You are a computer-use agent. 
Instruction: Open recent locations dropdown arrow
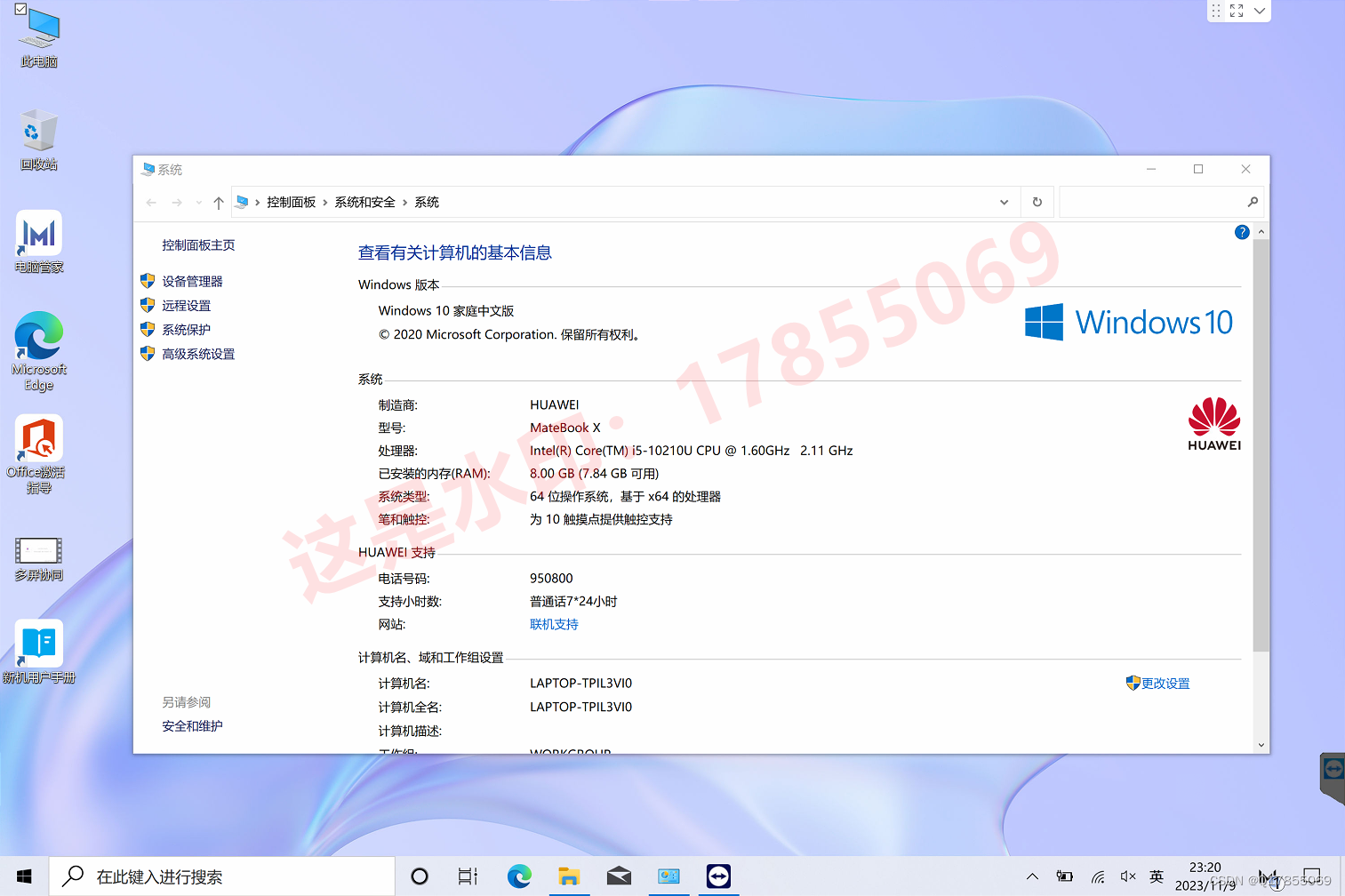point(198,203)
